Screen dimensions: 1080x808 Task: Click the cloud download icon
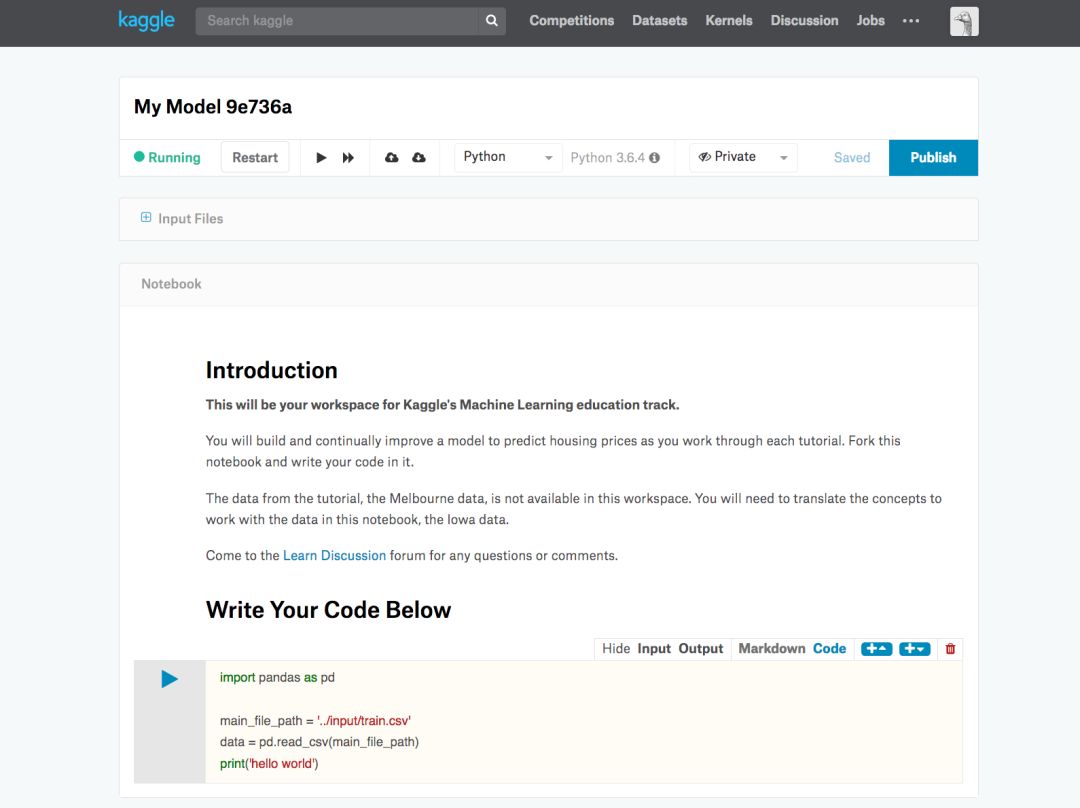419,158
